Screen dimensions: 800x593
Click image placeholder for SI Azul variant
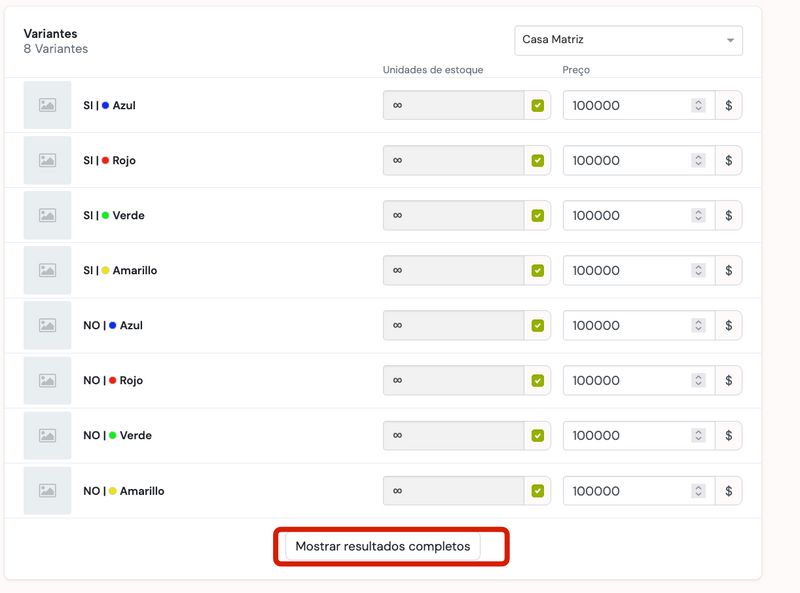[x=47, y=105]
